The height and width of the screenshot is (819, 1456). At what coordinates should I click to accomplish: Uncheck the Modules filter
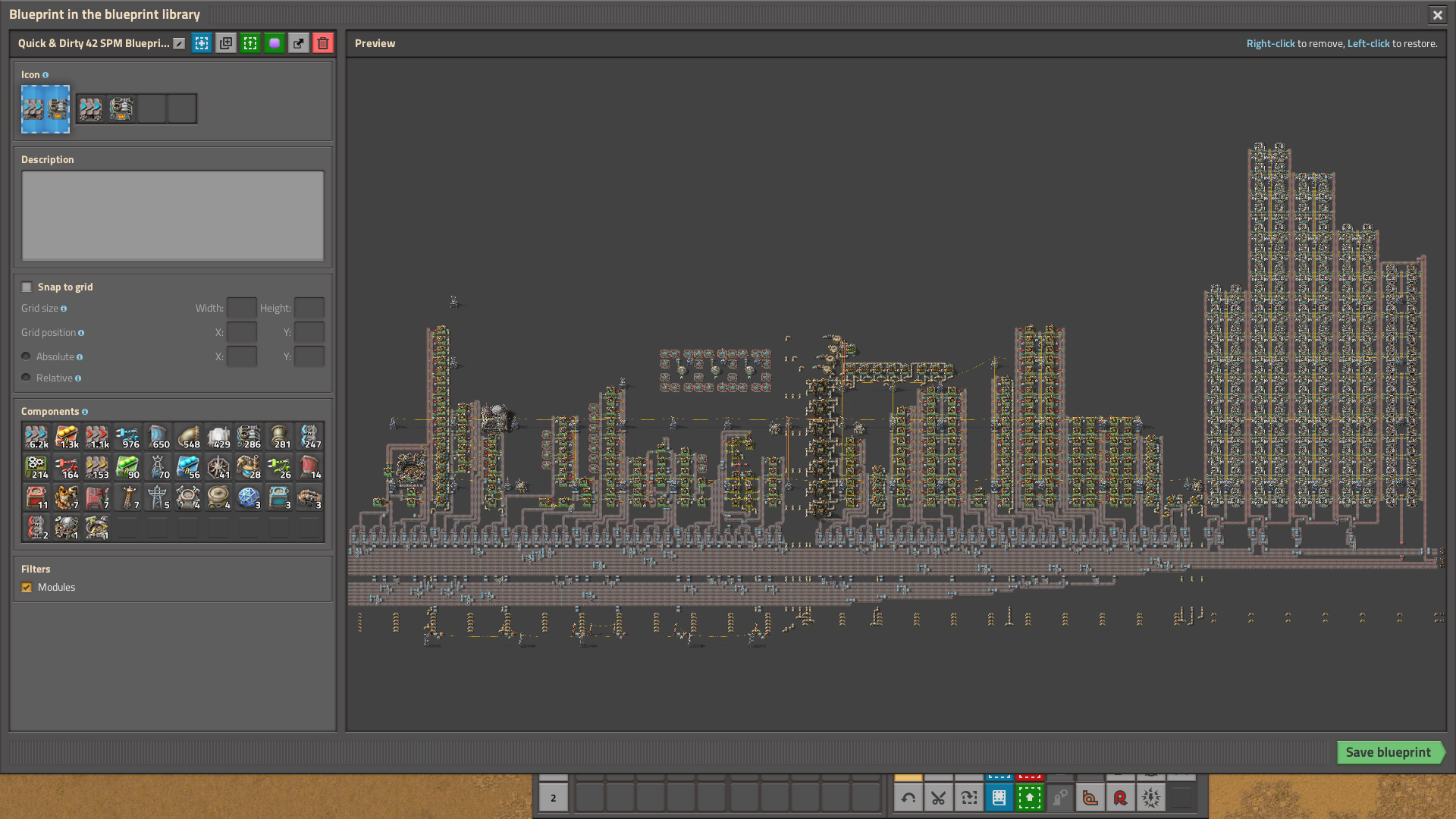pyautogui.click(x=27, y=587)
